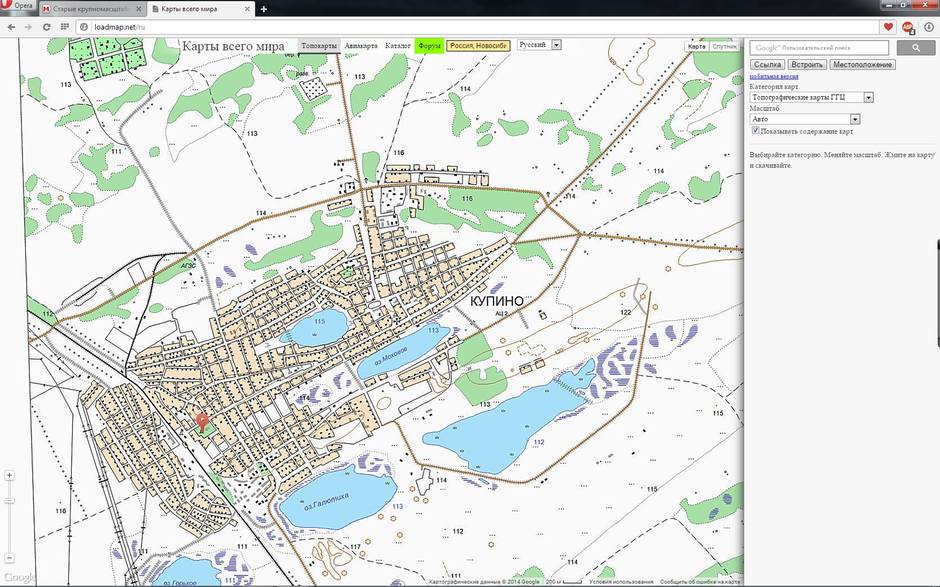Image resolution: width=940 pixels, height=587 pixels.
Task: Open the map category dropdown
Action: [868, 97]
